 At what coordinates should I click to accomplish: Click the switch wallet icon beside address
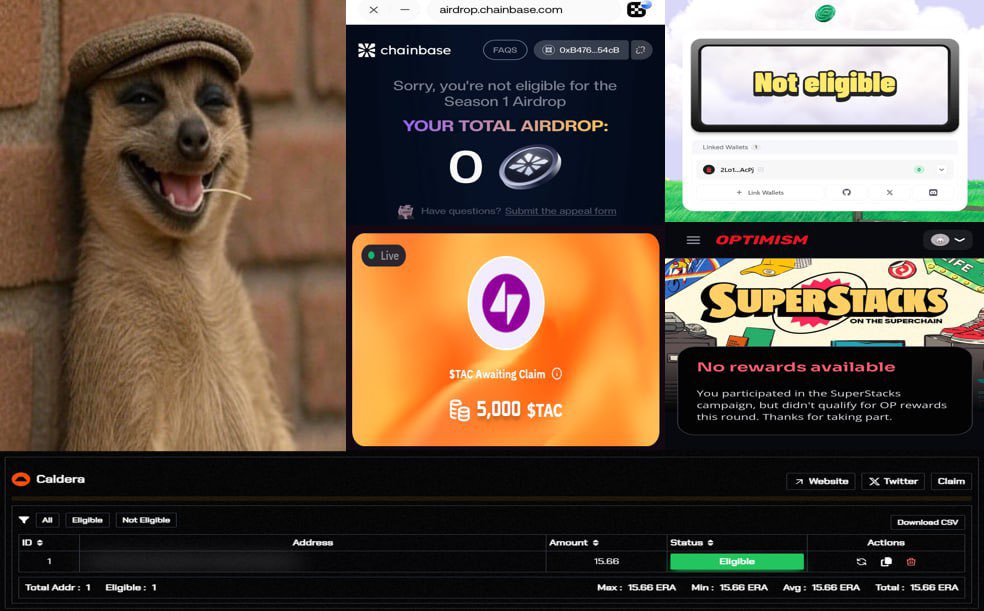click(641, 50)
